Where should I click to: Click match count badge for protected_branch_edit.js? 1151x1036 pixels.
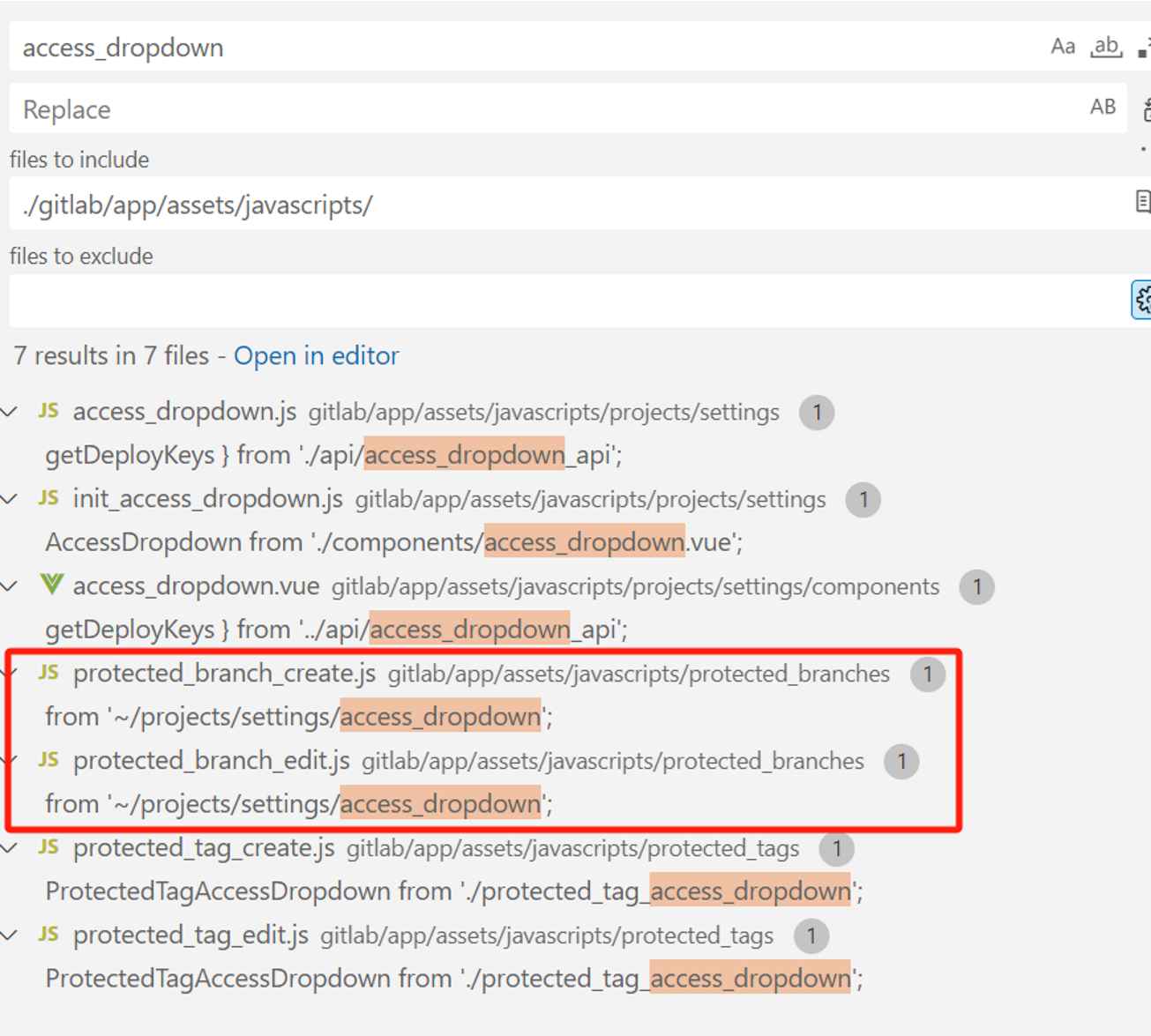[x=901, y=761]
